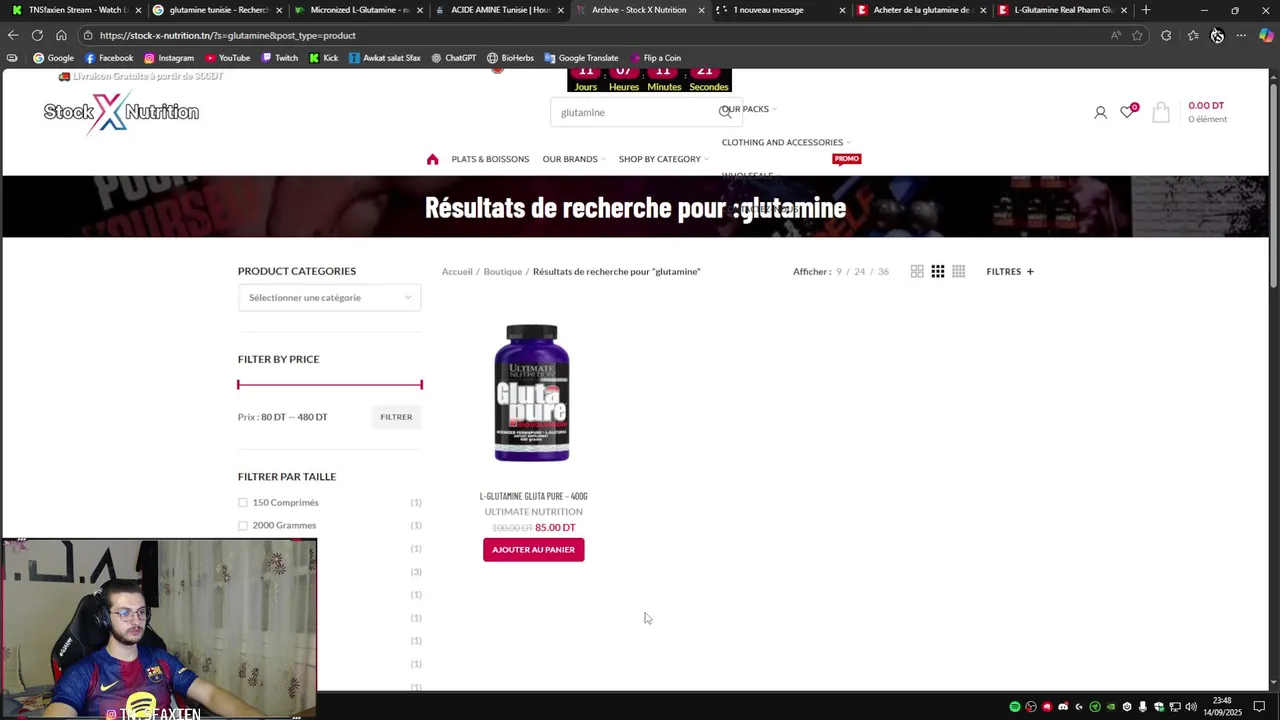The width and height of the screenshot is (1280, 720).
Task: Check the 150 Comprimés size filter
Action: (x=242, y=502)
